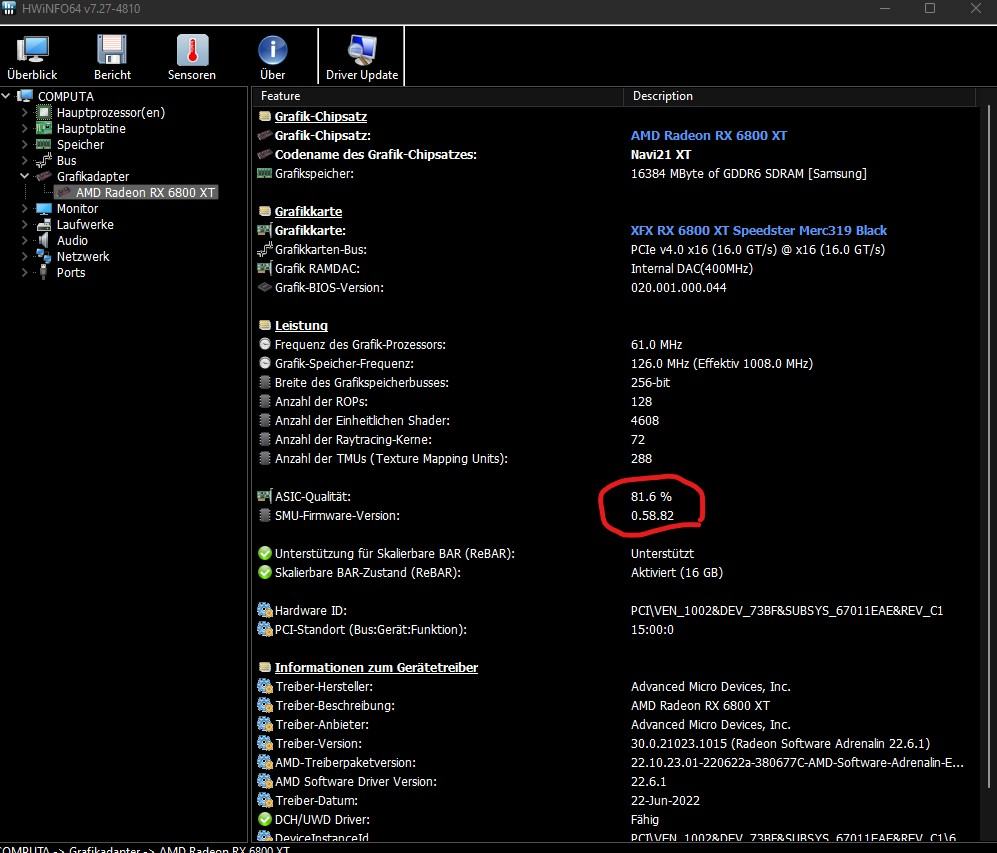Click the Grafikkarten-Bus connector icon

[265, 249]
